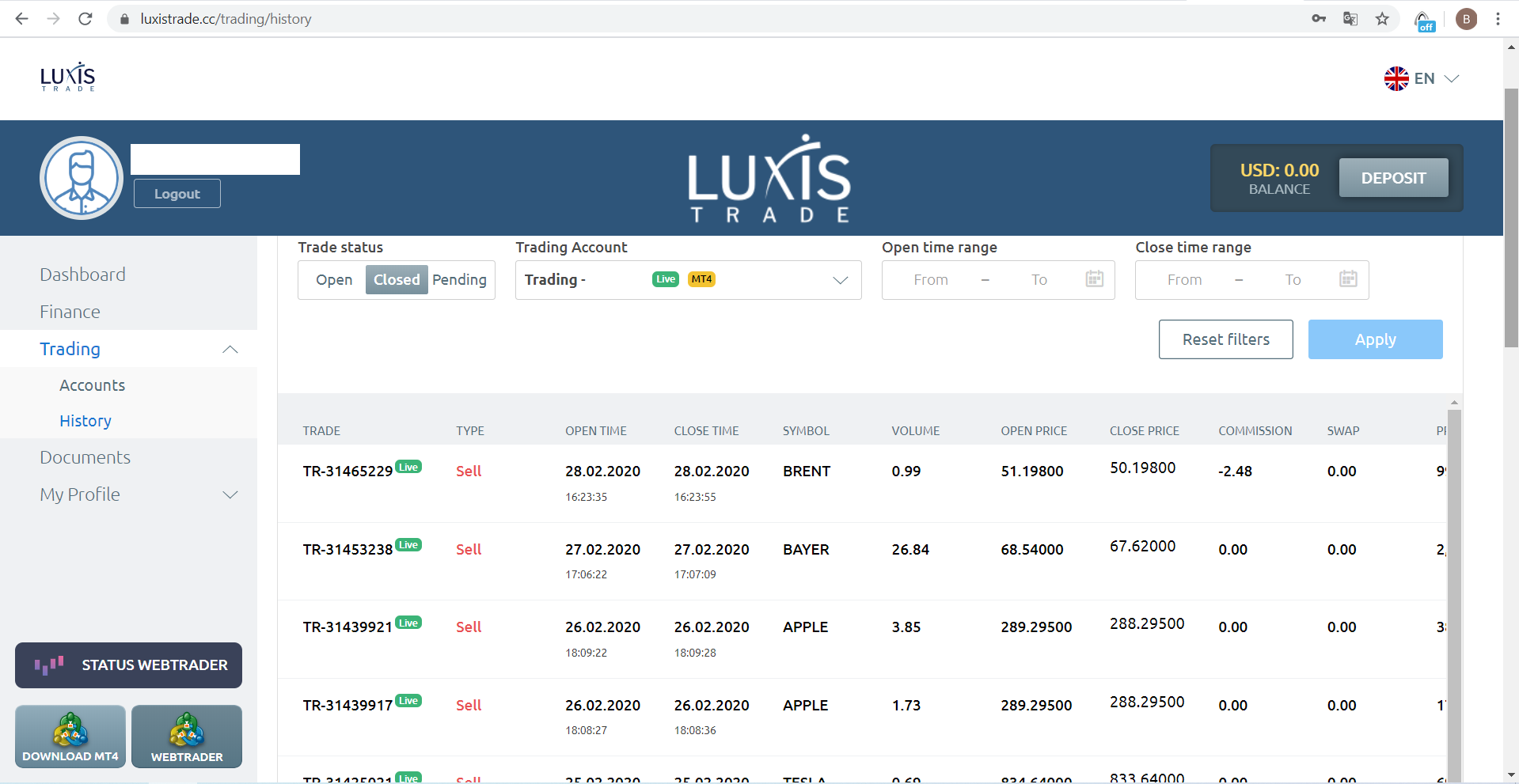Viewport: 1519px width, 784px height.
Task: Click trade ID TR-31453238
Action: point(347,550)
